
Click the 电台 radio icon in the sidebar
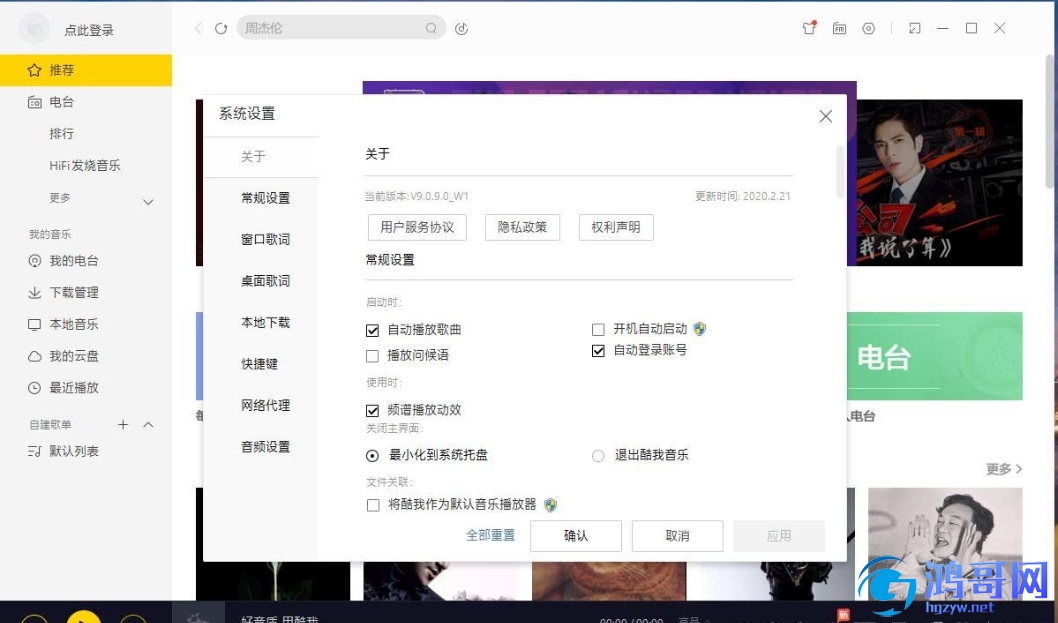[34, 102]
